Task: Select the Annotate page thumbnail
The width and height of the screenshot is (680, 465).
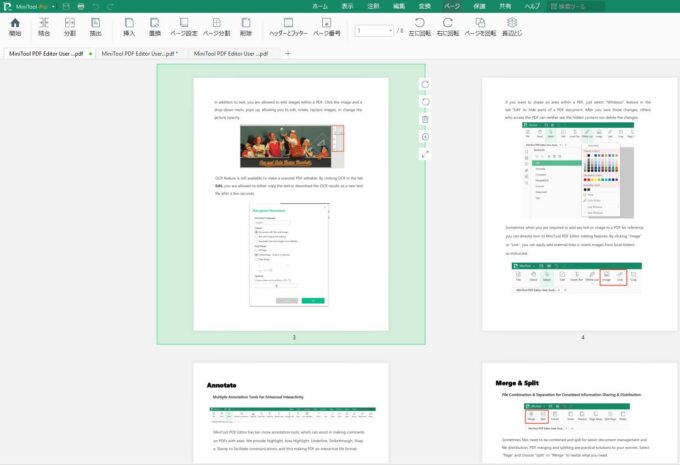Action: (x=291, y=413)
